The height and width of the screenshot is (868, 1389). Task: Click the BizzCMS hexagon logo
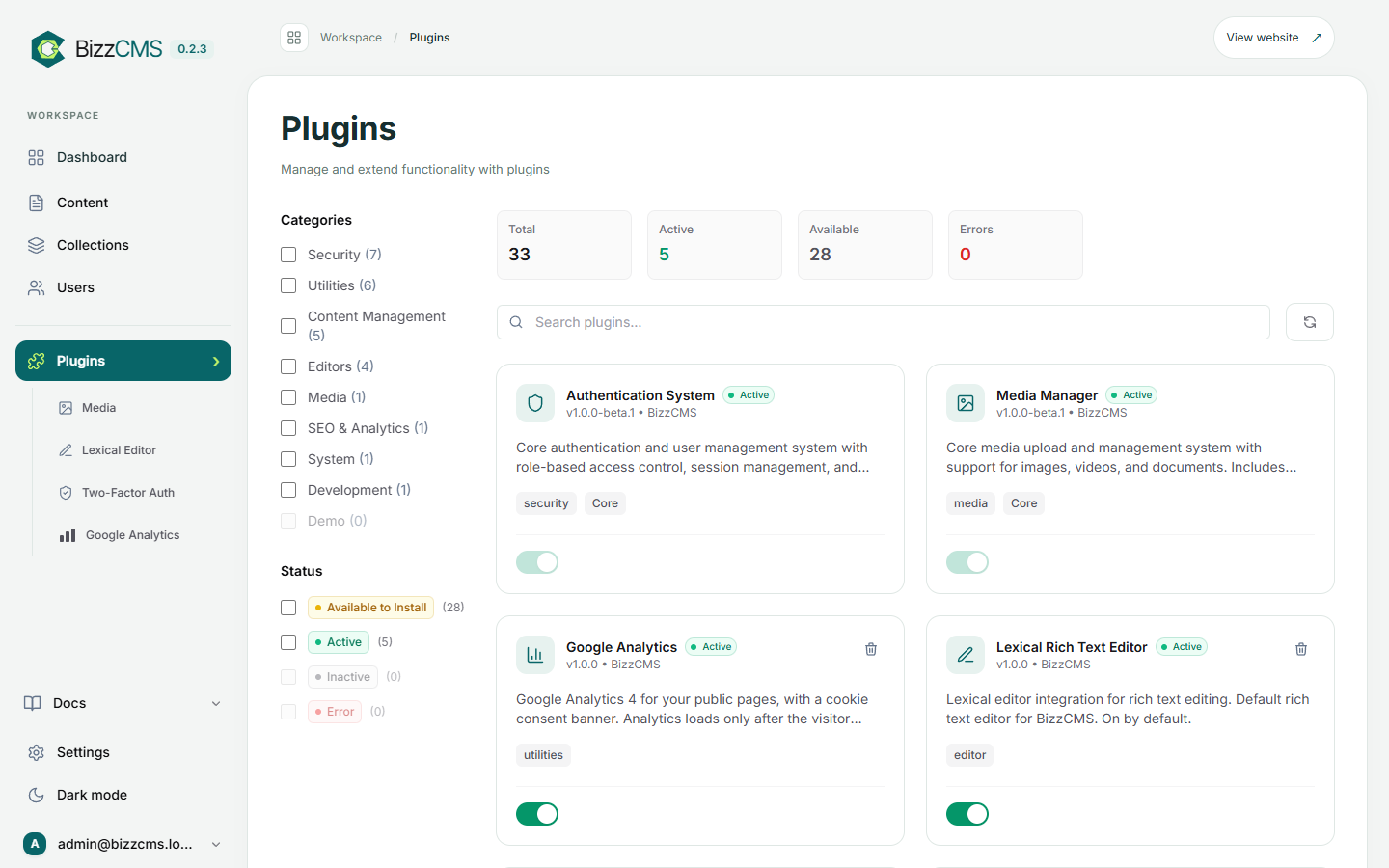[x=47, y=49]
